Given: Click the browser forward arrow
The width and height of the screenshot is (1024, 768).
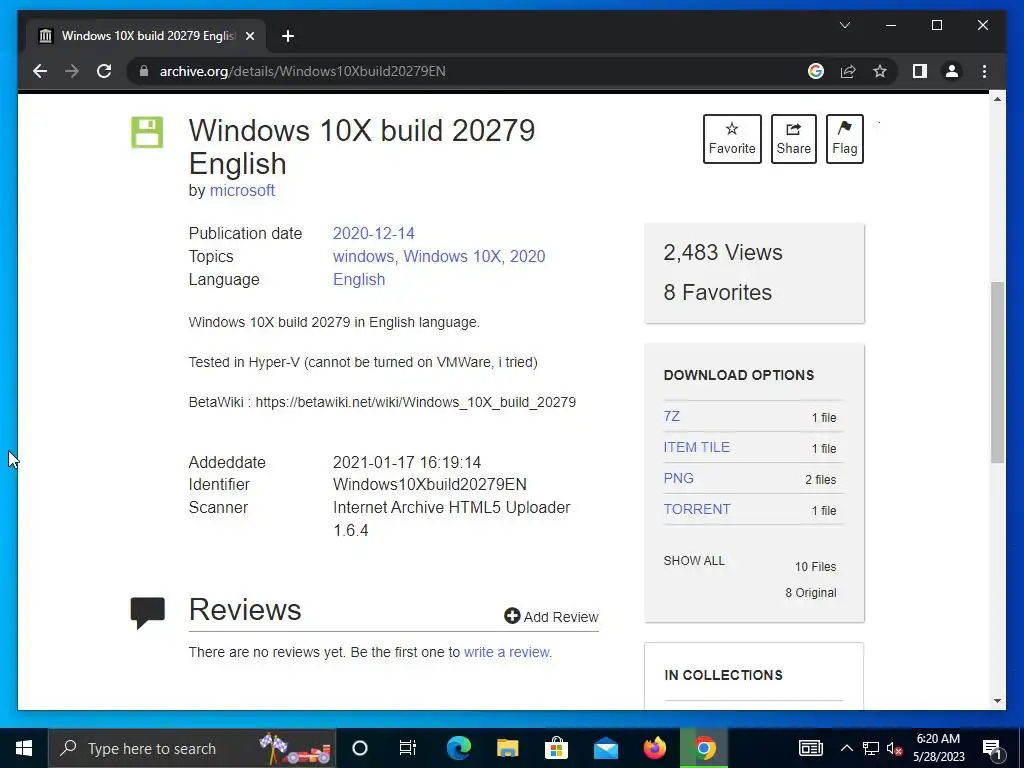Looking at the screenshot, I should tap(72, 71).
